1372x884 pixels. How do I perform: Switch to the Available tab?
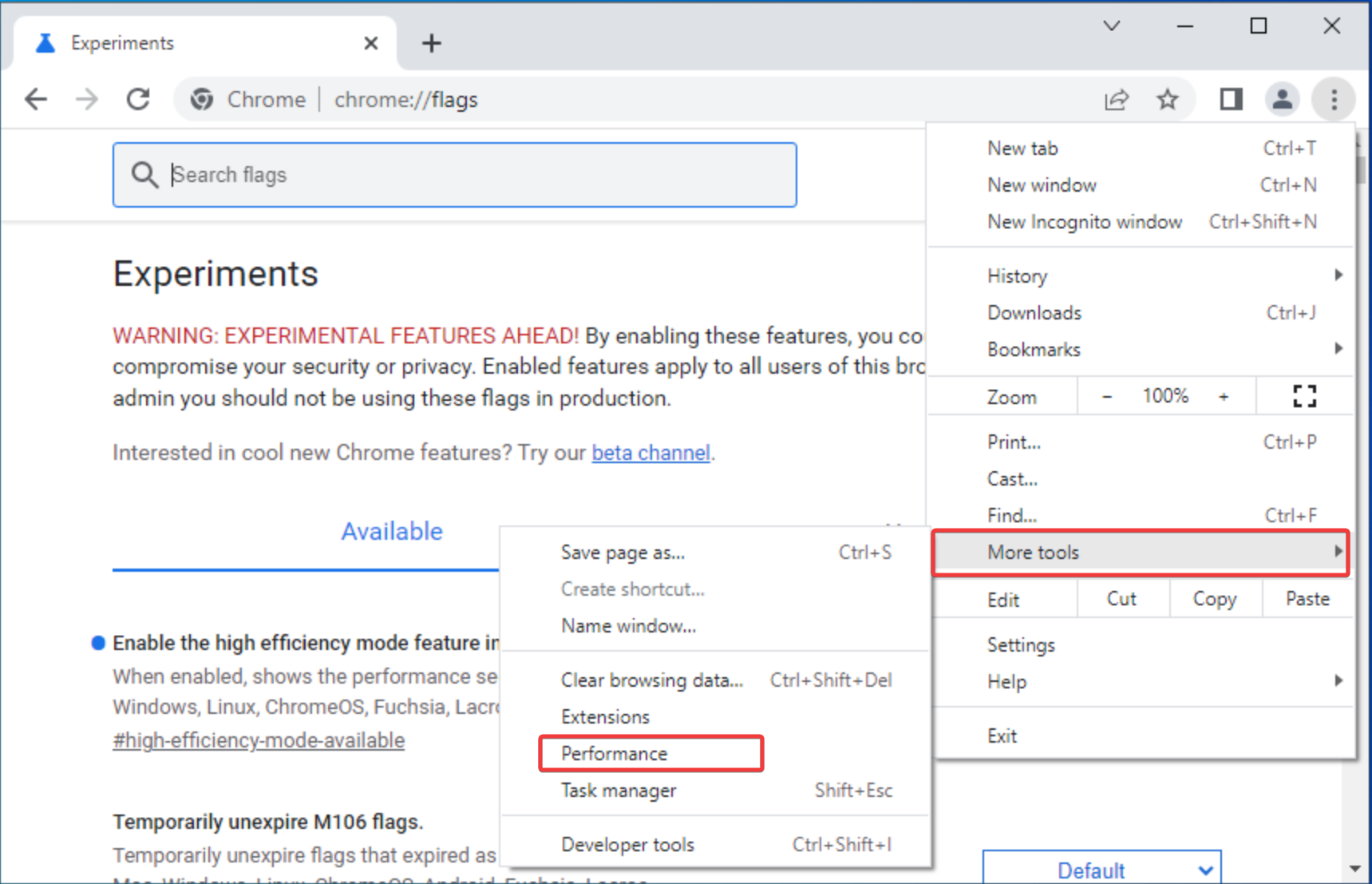[x=391, y=532]
